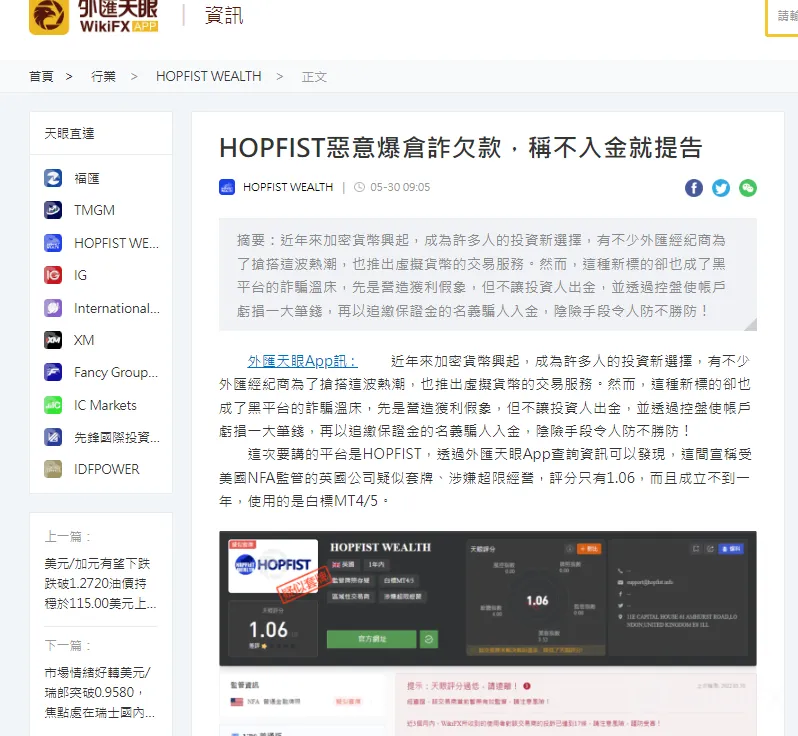The image size is (798, 736).
Task: Click timestamp 05-30 09:05
Action: (400, 187)
